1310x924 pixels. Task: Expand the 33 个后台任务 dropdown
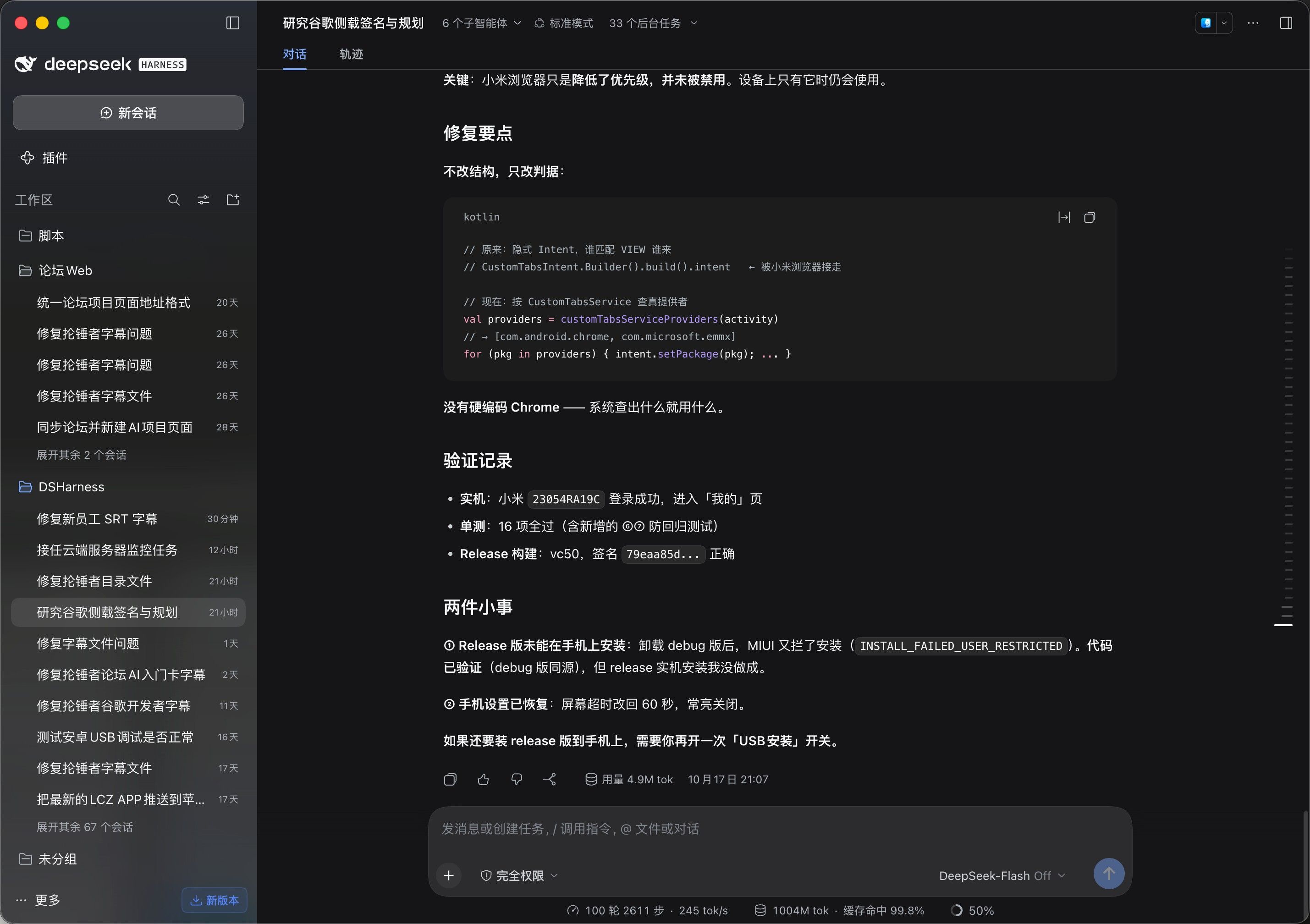click(x=653, y=23)
